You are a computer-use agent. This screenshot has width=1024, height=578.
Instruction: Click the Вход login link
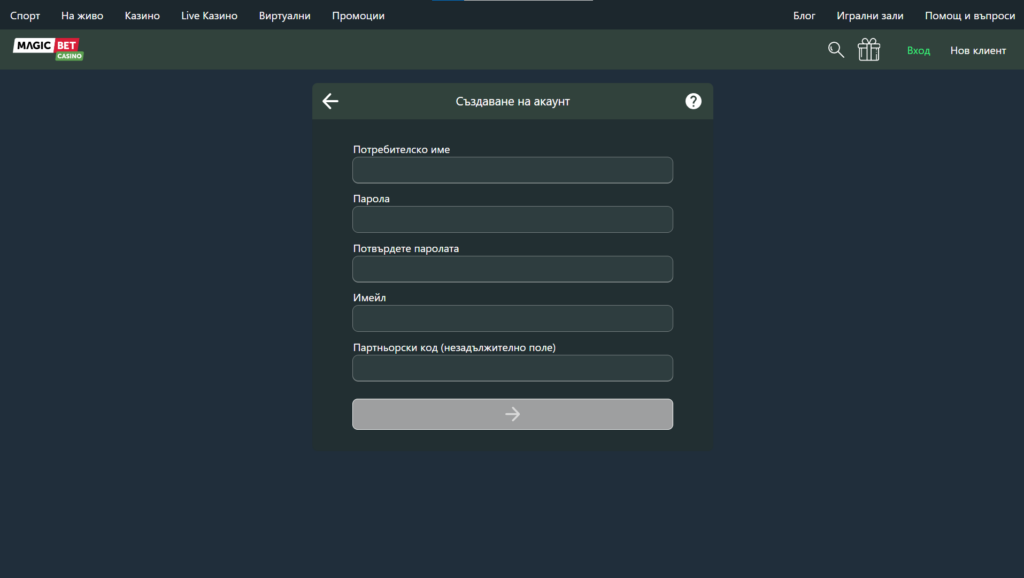pyautogui.click(x=918, y=51)
